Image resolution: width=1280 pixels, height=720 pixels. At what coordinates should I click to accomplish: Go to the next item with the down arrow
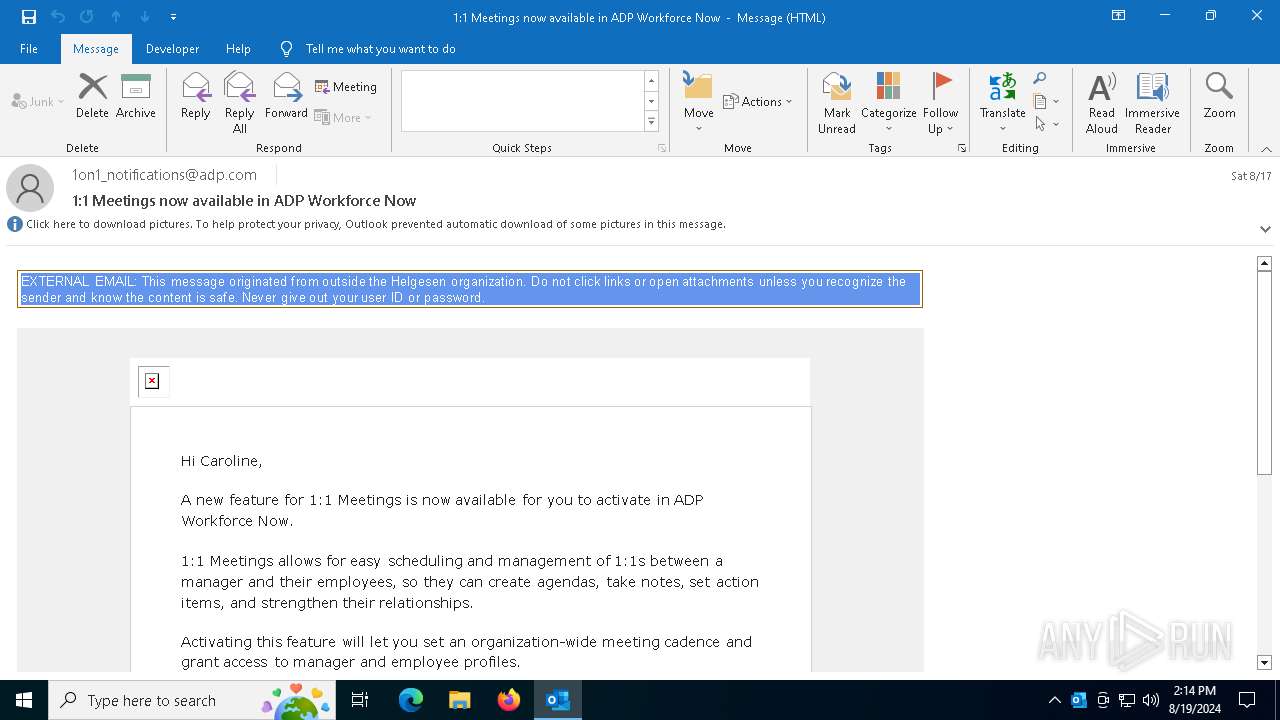point(145,17)
